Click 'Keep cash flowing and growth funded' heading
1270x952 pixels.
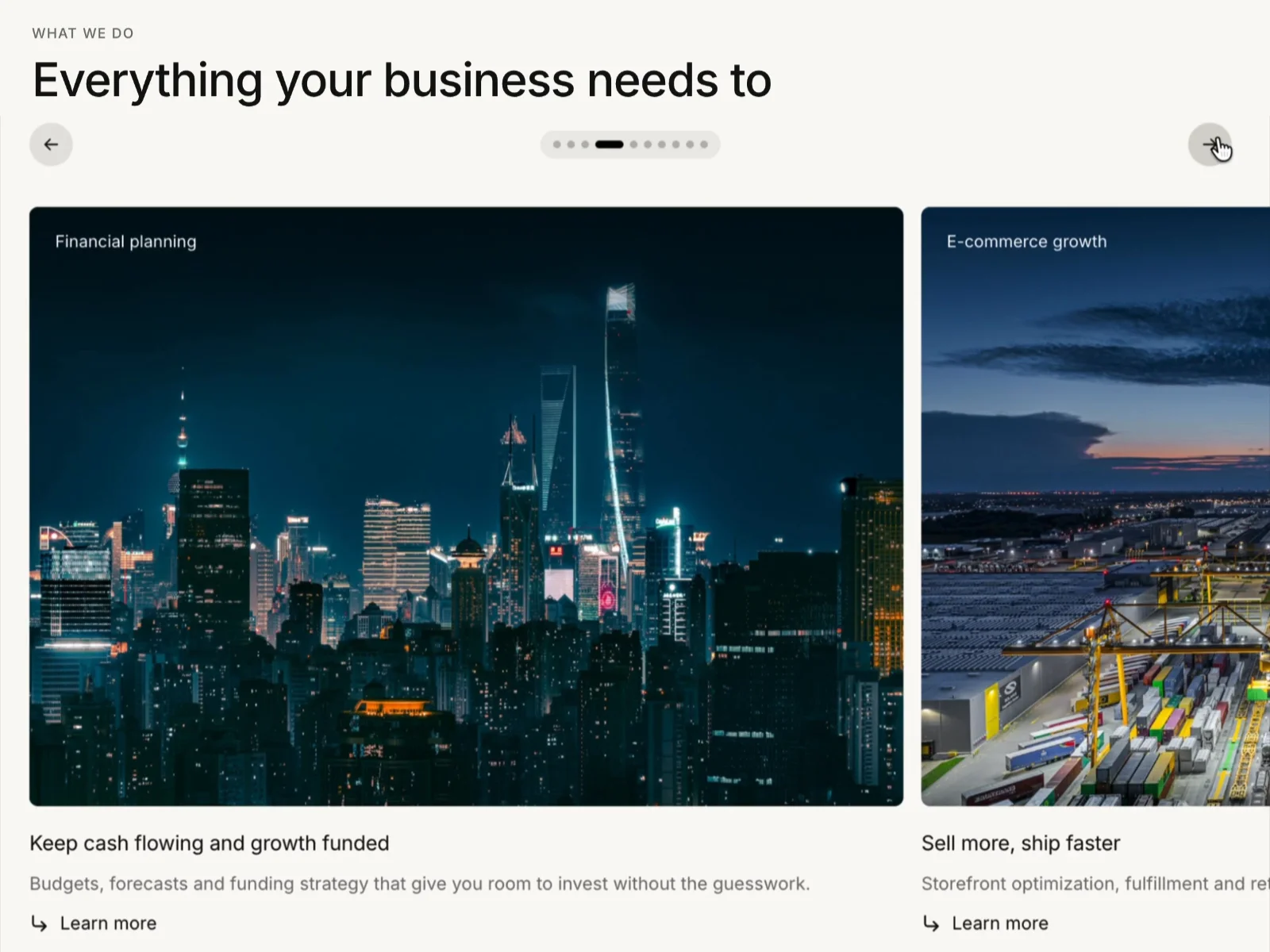point(210,843)
